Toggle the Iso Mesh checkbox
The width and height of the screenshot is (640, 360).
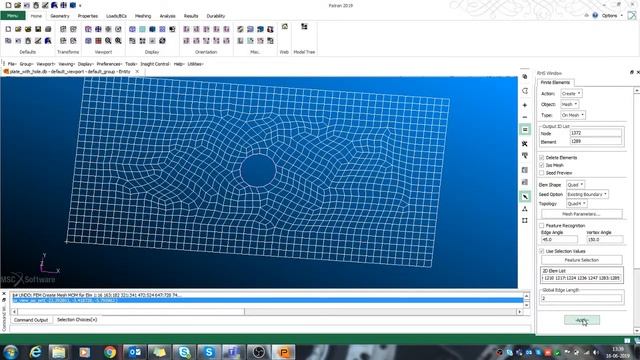pos(542,165)
